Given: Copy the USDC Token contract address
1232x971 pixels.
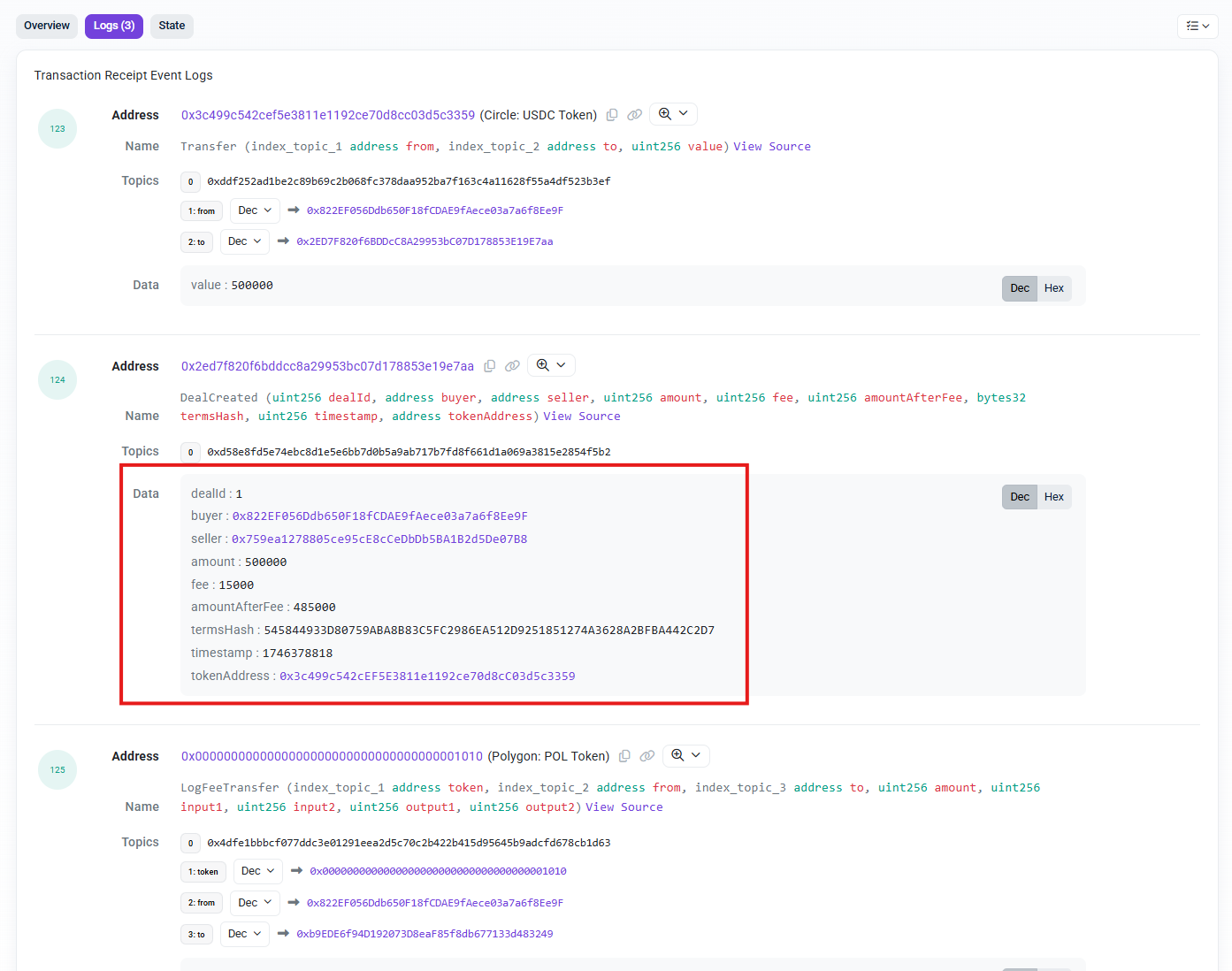Looking at the screenshot, I should tap(611, 115).
